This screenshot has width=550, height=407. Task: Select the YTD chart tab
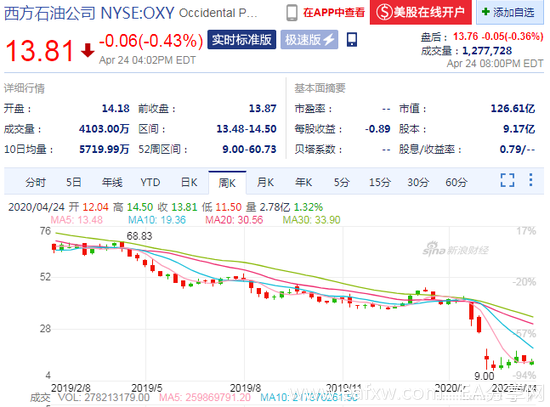[x=150, y=182]
